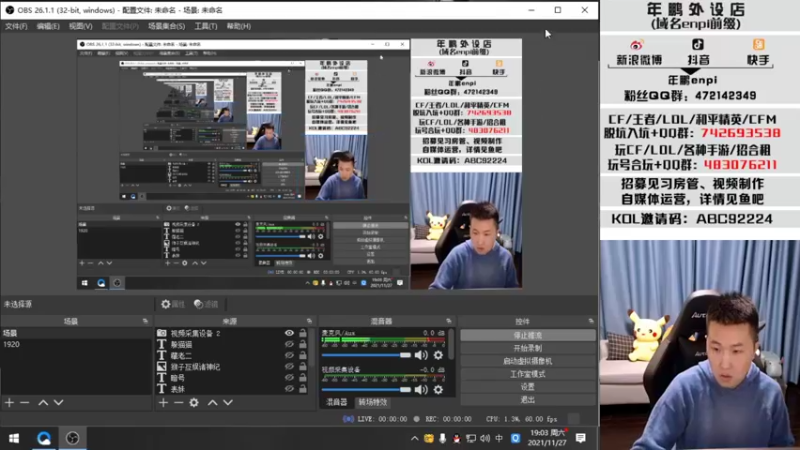Pop out the 控件 dock panel icon
The image size is (800, 450).
[x=591, y=321]
